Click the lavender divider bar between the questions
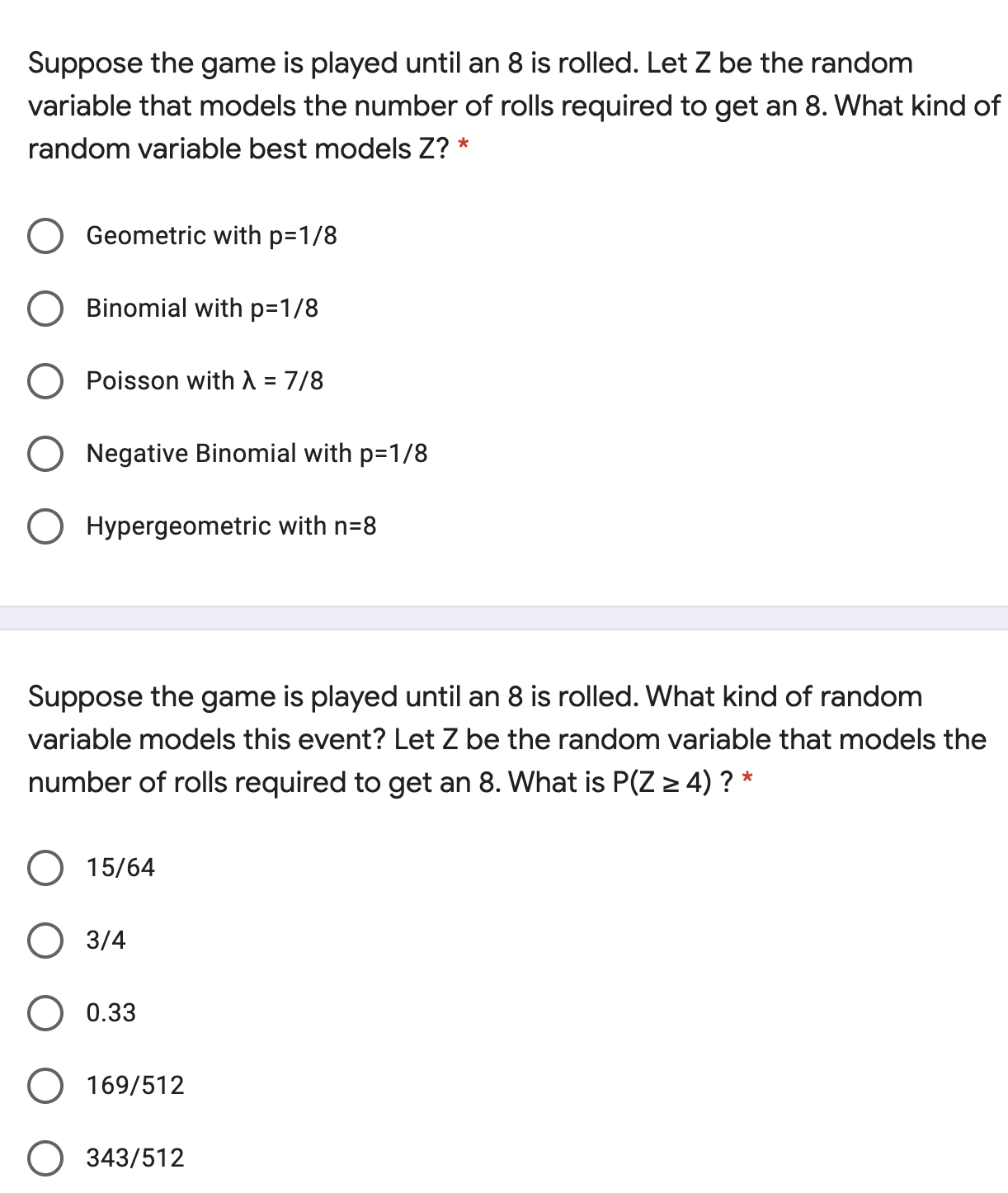 click(504, 618)
